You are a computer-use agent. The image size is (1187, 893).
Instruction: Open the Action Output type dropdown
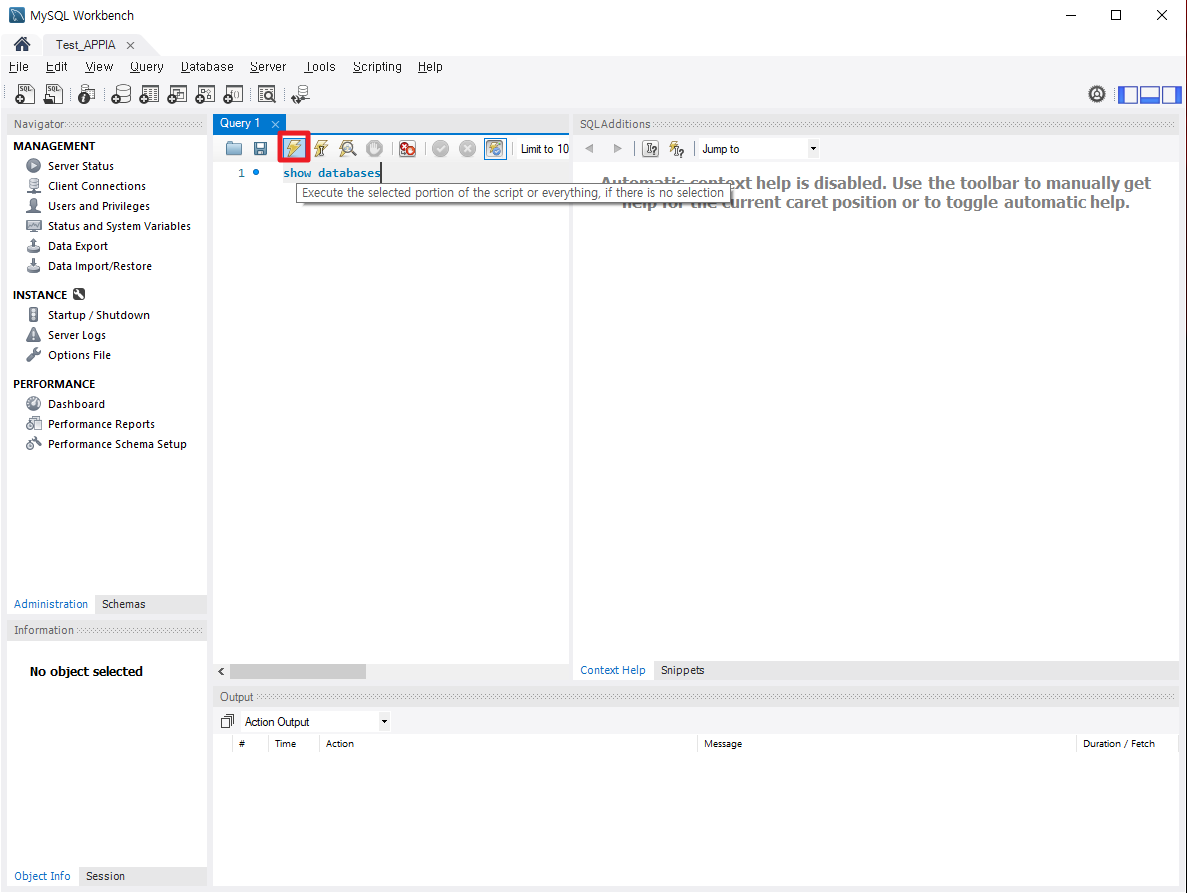(315, 721)
